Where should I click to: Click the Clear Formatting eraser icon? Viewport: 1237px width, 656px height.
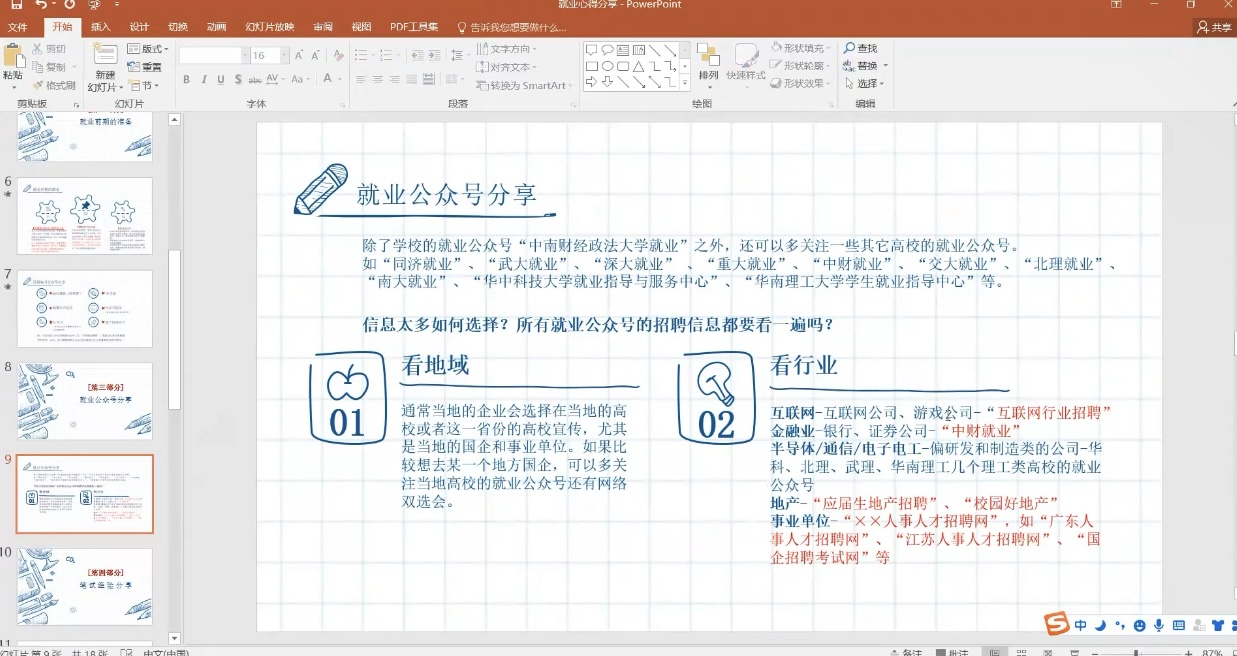point(338,55)
